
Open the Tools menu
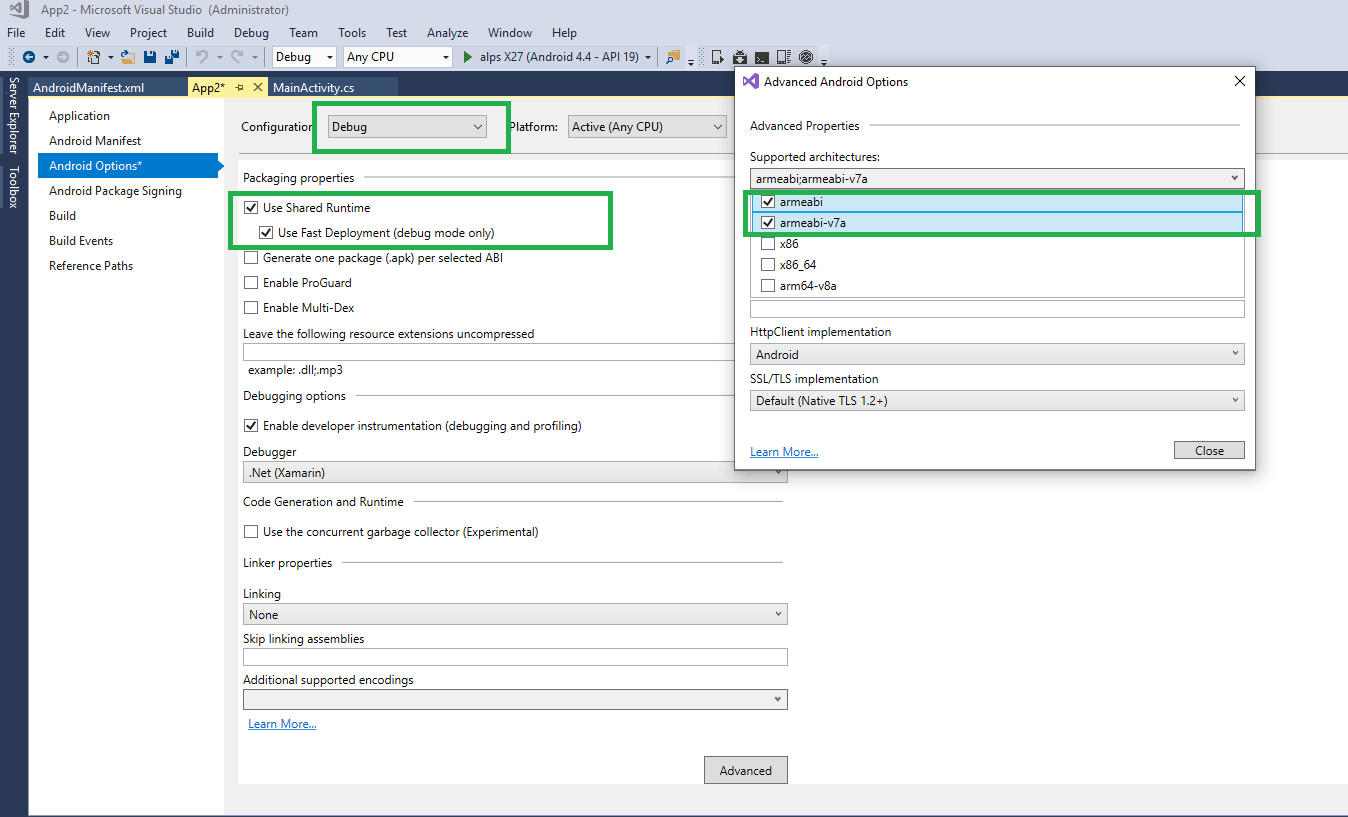coord(352,33)
